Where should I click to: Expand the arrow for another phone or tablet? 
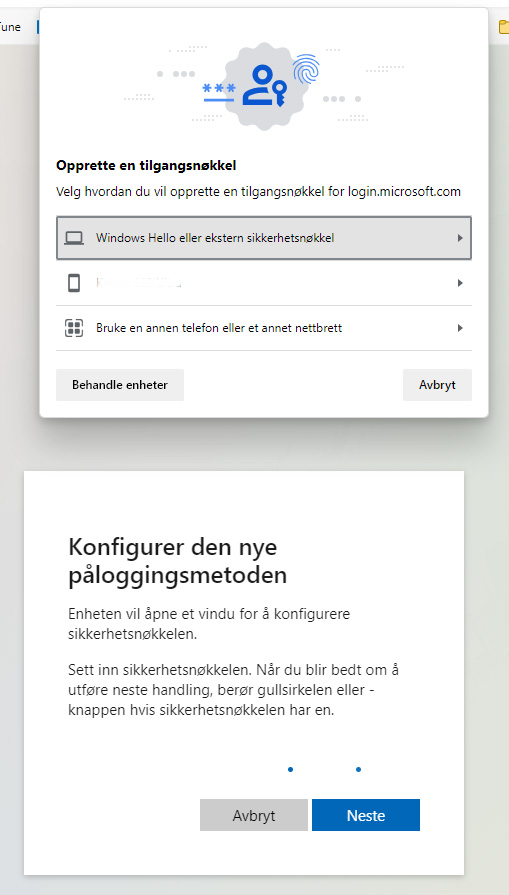460,328
